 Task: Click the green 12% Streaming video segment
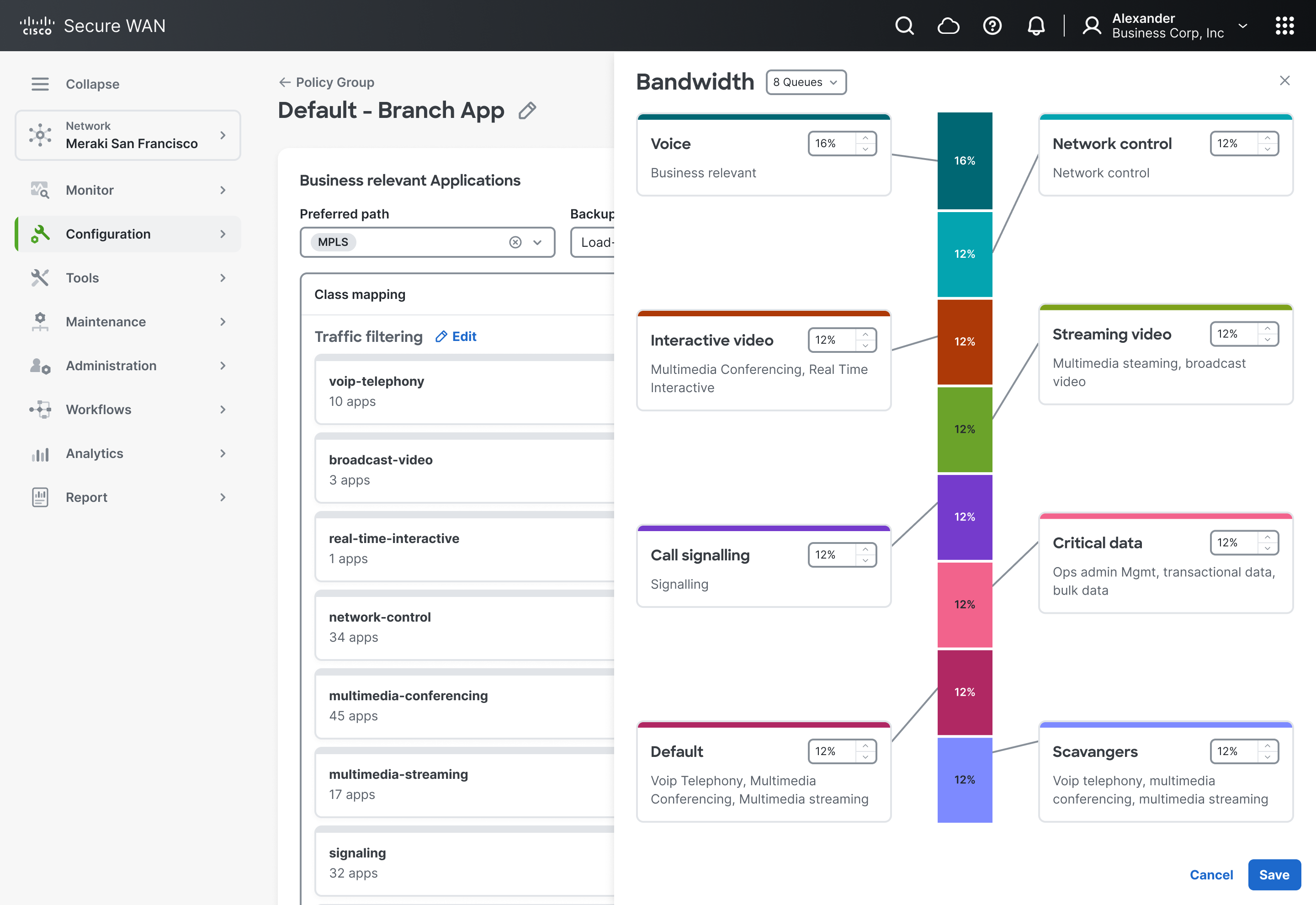tap(965, 429)
